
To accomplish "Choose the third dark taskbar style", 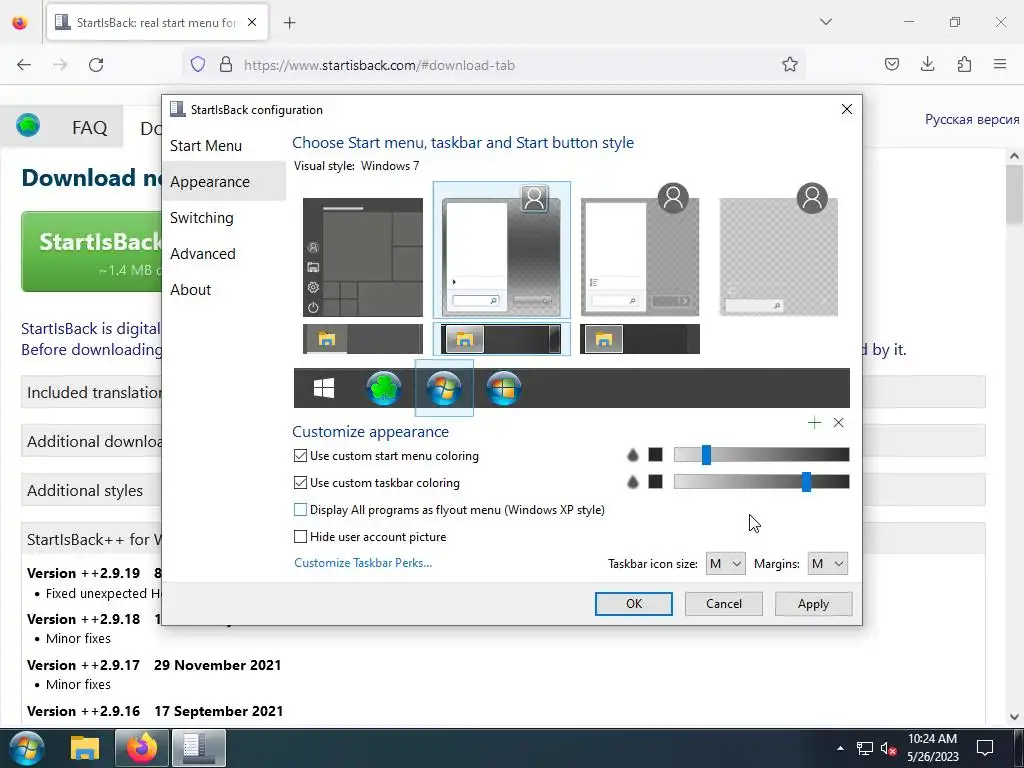I will click(x=640, y=339).
